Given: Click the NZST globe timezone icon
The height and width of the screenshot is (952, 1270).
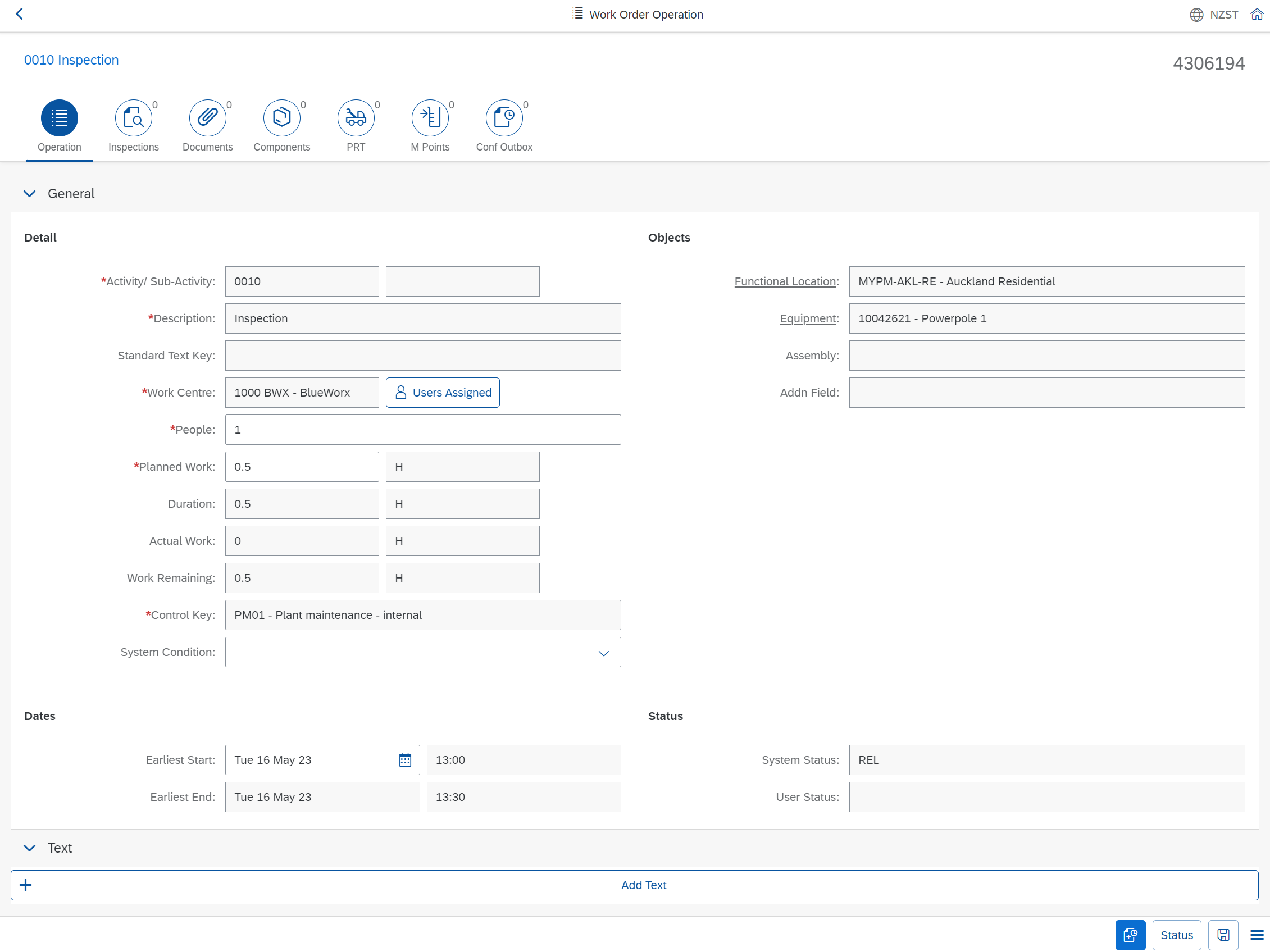Looking at the screenshot, I should [1196, 15].
